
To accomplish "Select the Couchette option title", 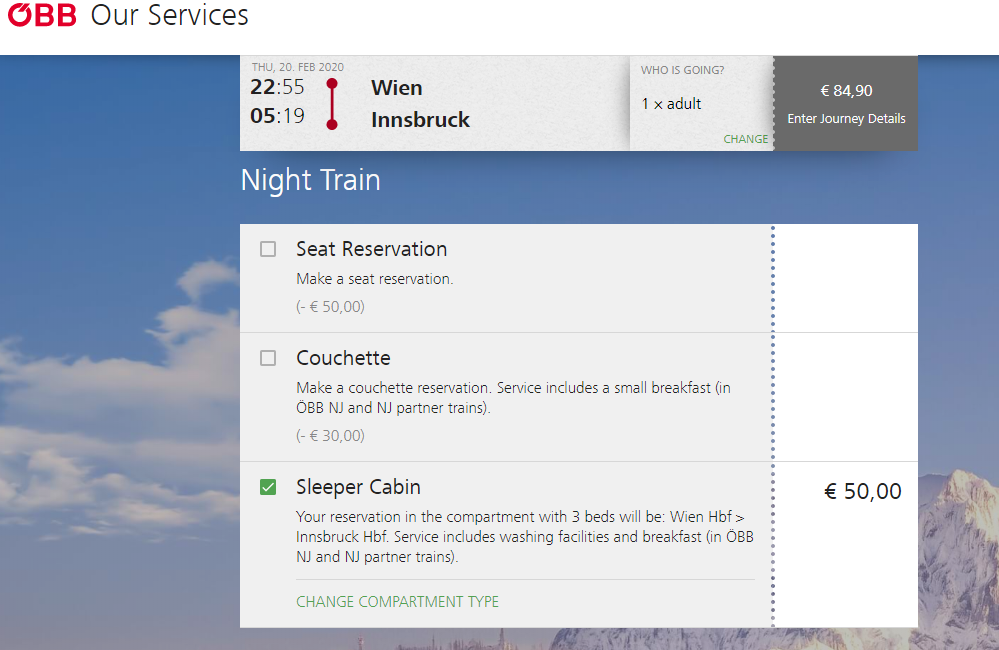I will point(343,358).
